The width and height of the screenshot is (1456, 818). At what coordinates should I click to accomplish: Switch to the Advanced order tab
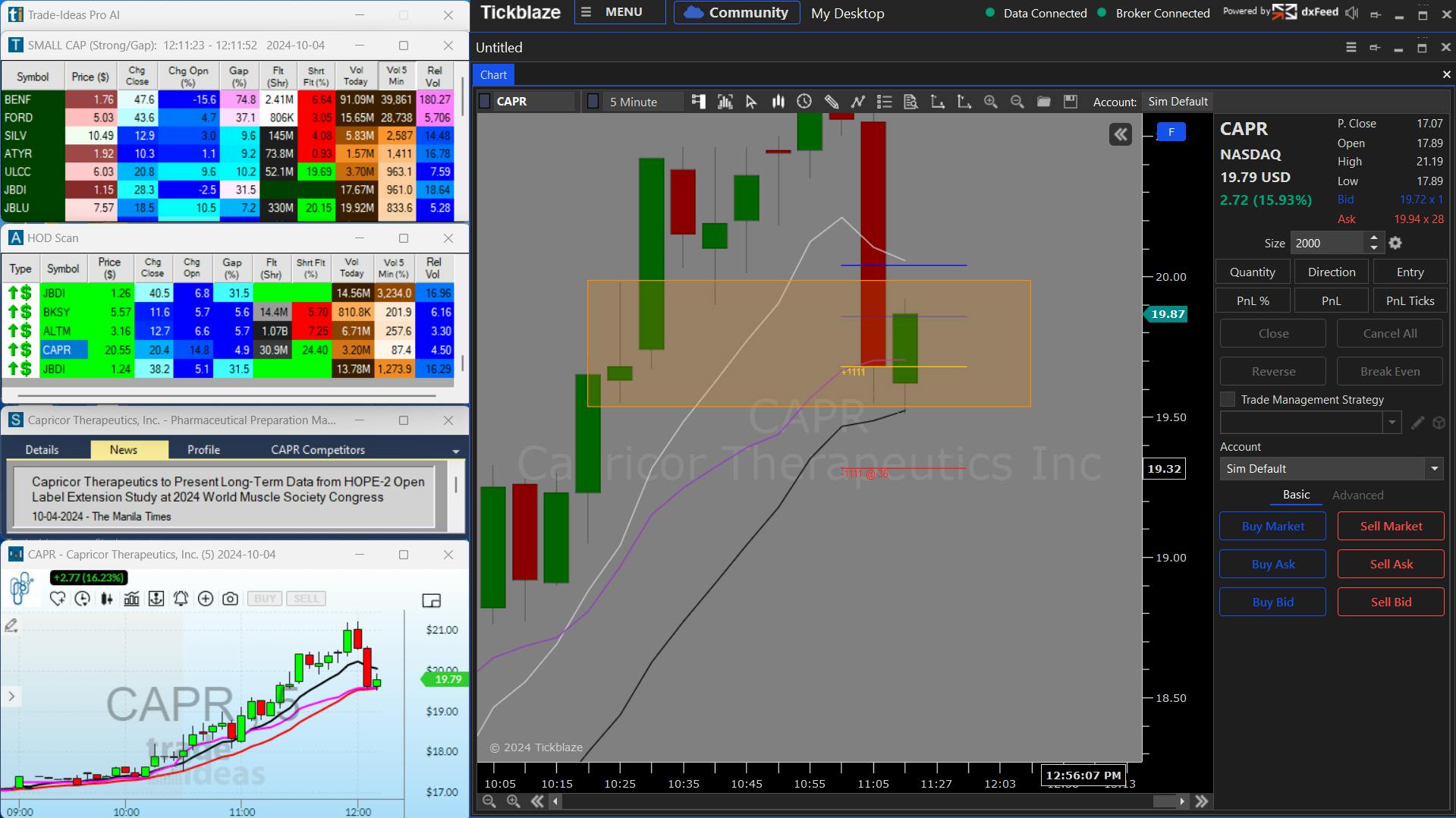[1357, 495]
